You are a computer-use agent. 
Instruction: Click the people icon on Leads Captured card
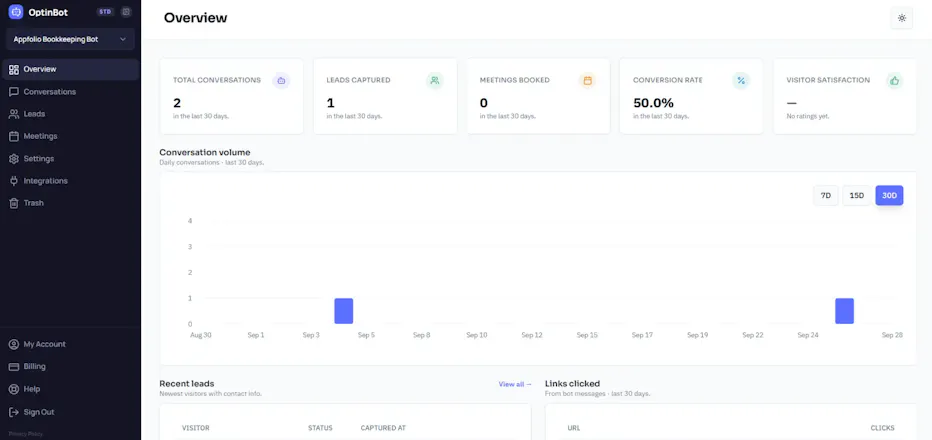[x=434, y=80]
